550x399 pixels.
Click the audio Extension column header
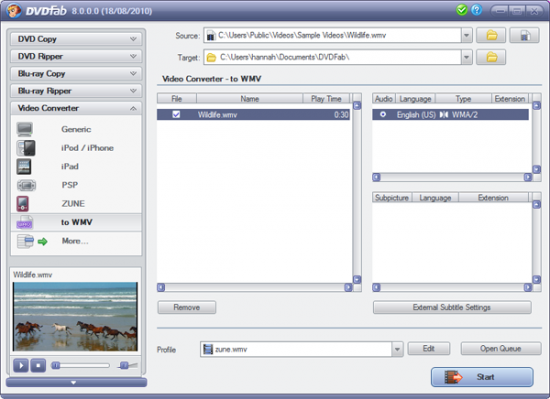coord(510,99)
